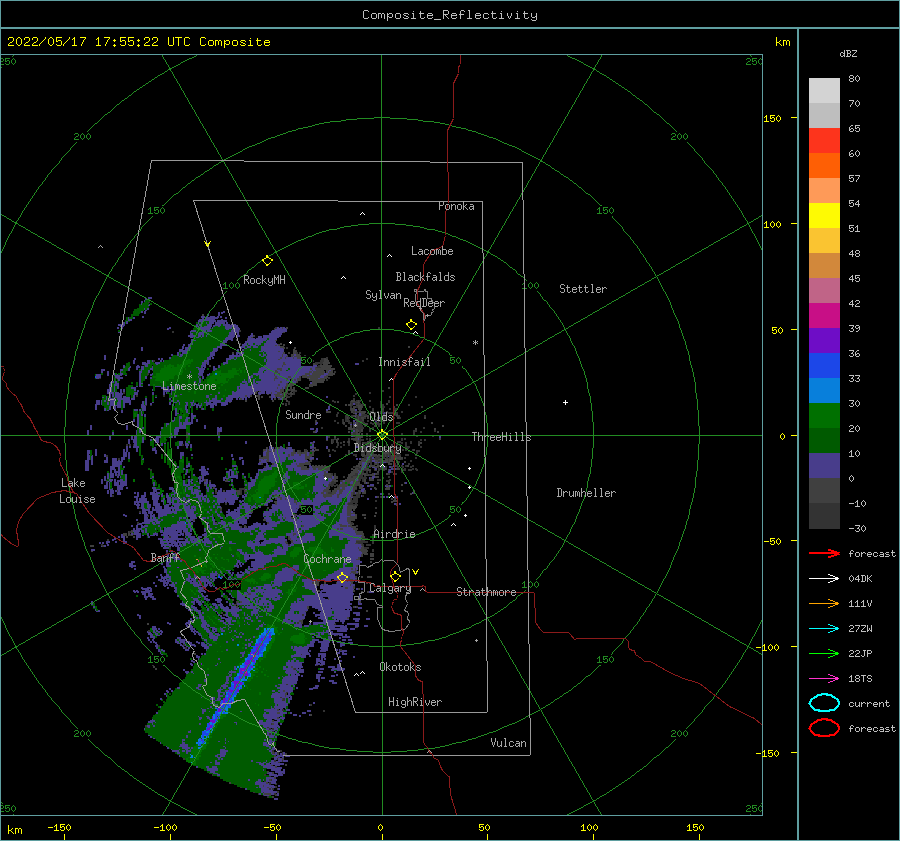Click the green 22JP arrow icon

point(824,653)
